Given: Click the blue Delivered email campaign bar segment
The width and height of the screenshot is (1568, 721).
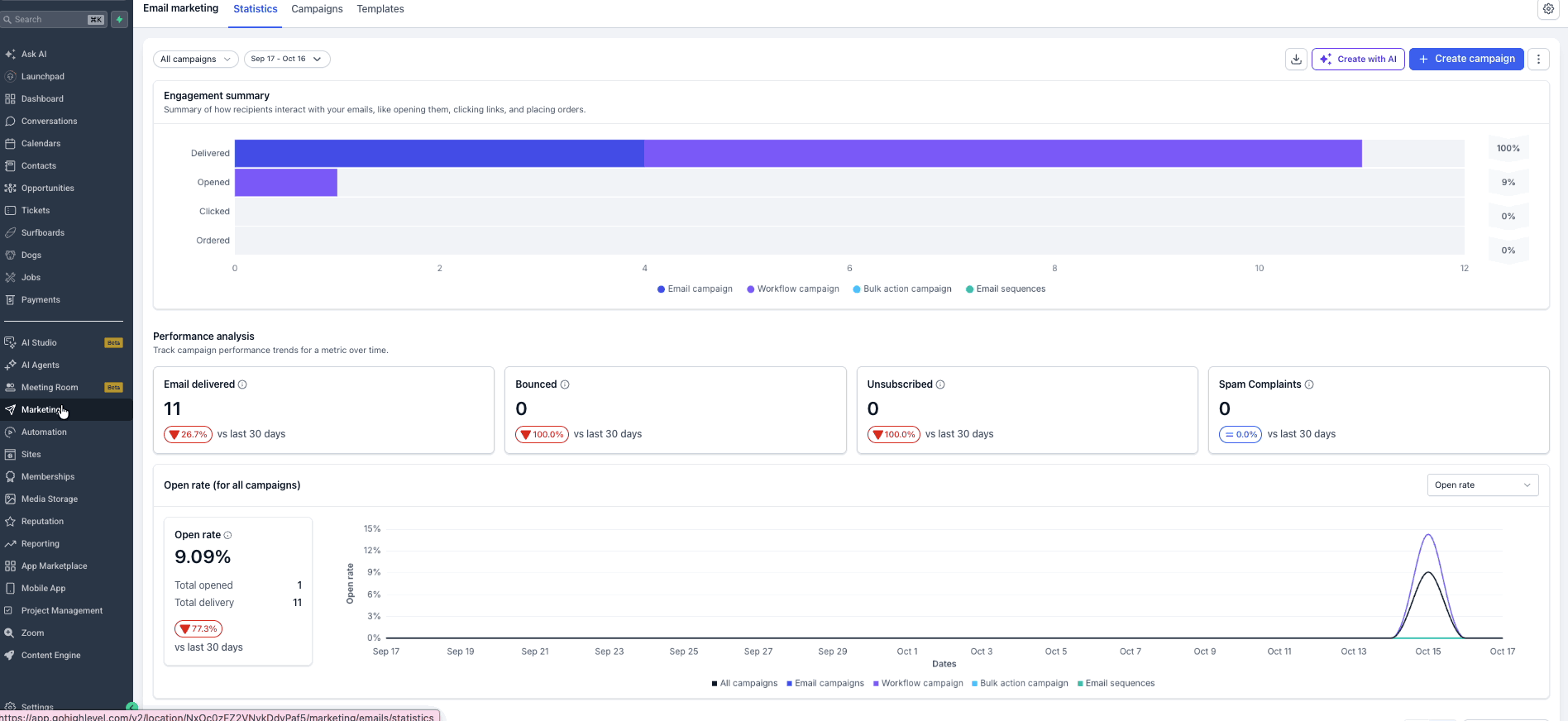Looking at the screenshot, I should (439, 154).
